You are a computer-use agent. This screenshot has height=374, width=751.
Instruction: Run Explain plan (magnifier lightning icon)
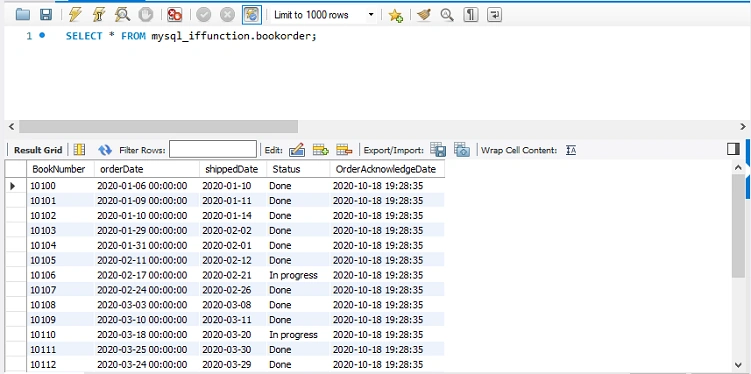pos(122,15)
